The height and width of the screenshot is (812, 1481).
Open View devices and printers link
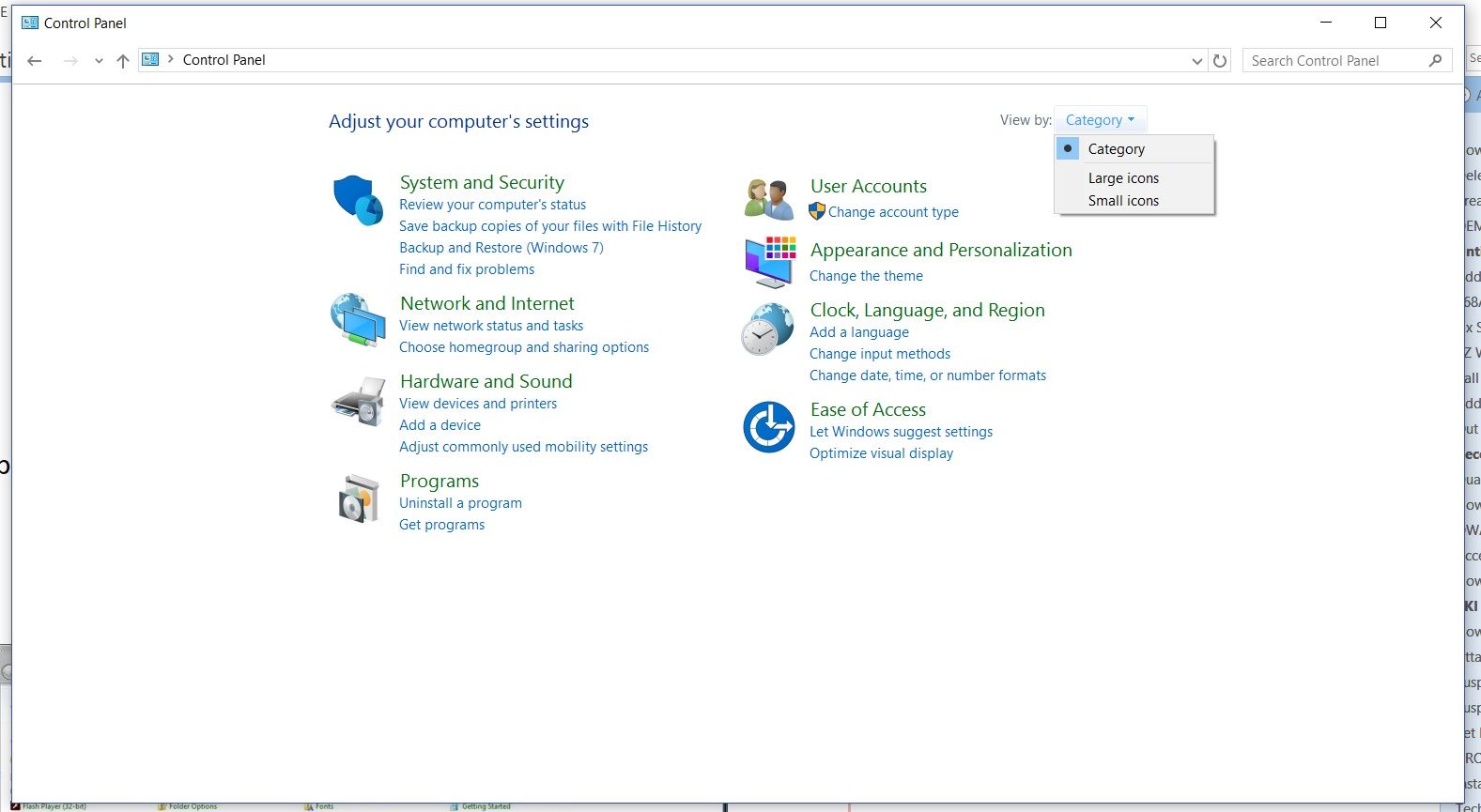(x=478, y=404)
